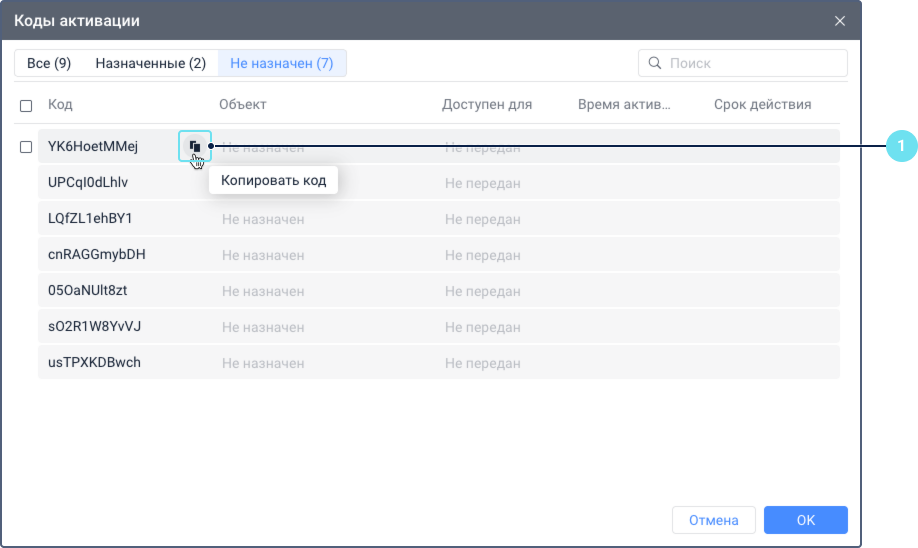The height and width of the screenshot is (548, 918).
Task: Sort by the Код column header
Action: pyautogui.click(x=60, y=104)
